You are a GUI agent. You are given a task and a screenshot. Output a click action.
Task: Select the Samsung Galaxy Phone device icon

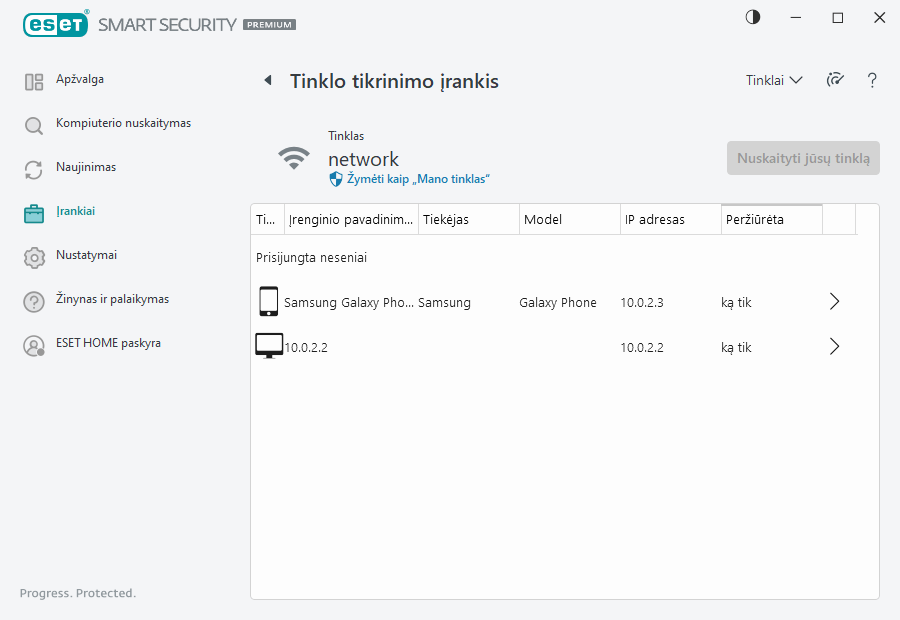click(x=268, y=302)
